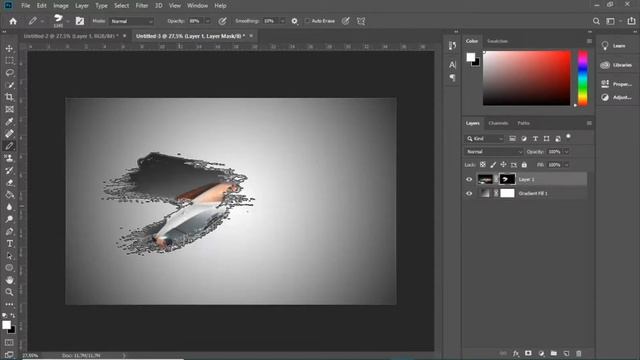The height and width of the screenshot is (360, 640).
Task: Create a new group folder
Action: click(x=553, y=353)
